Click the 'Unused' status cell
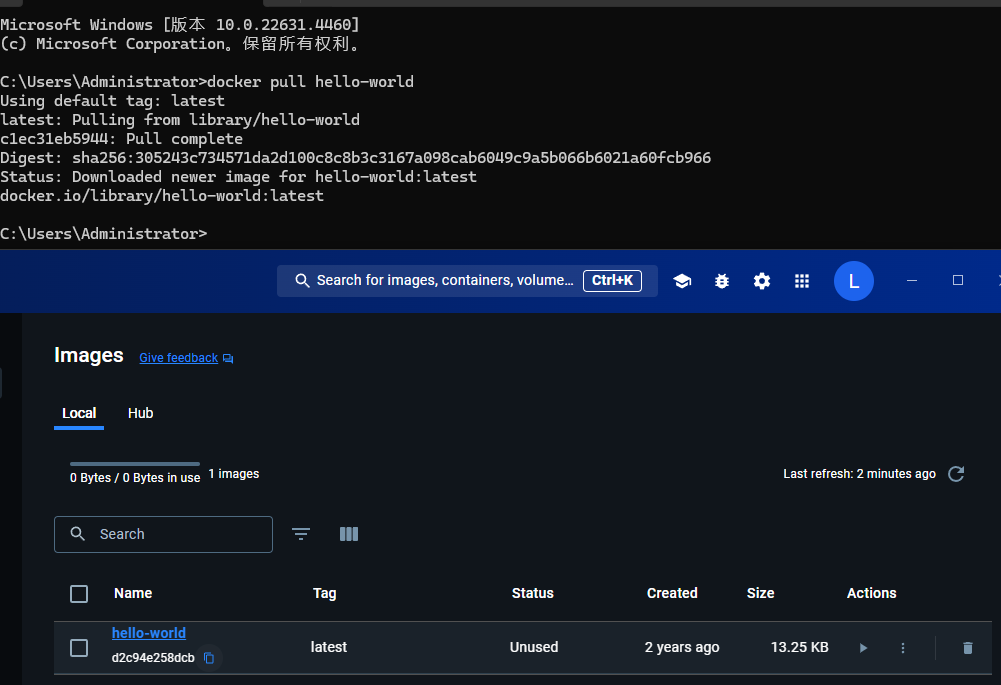 pos(534,647)
